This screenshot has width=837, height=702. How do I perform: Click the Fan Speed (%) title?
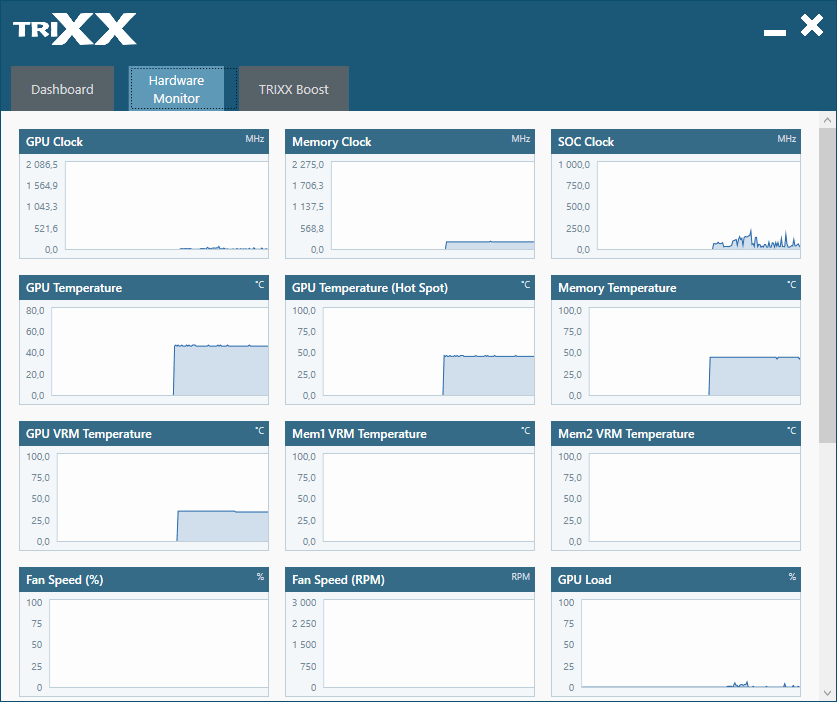[x=65, y=580]
